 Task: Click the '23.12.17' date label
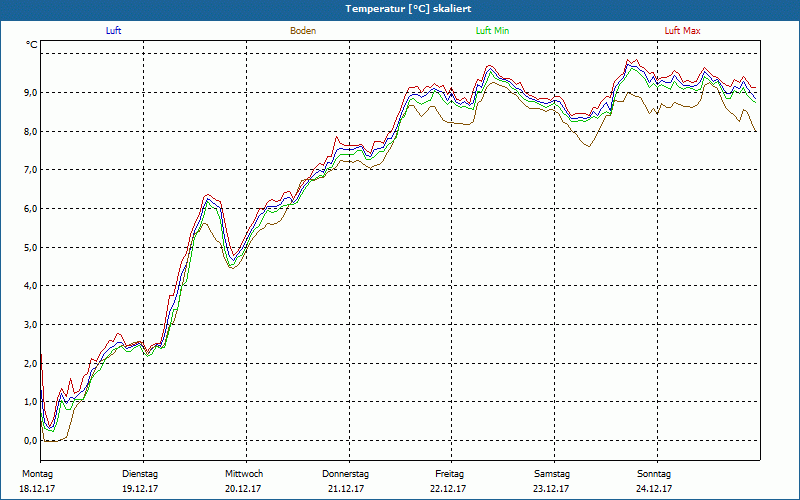(551, 489)
